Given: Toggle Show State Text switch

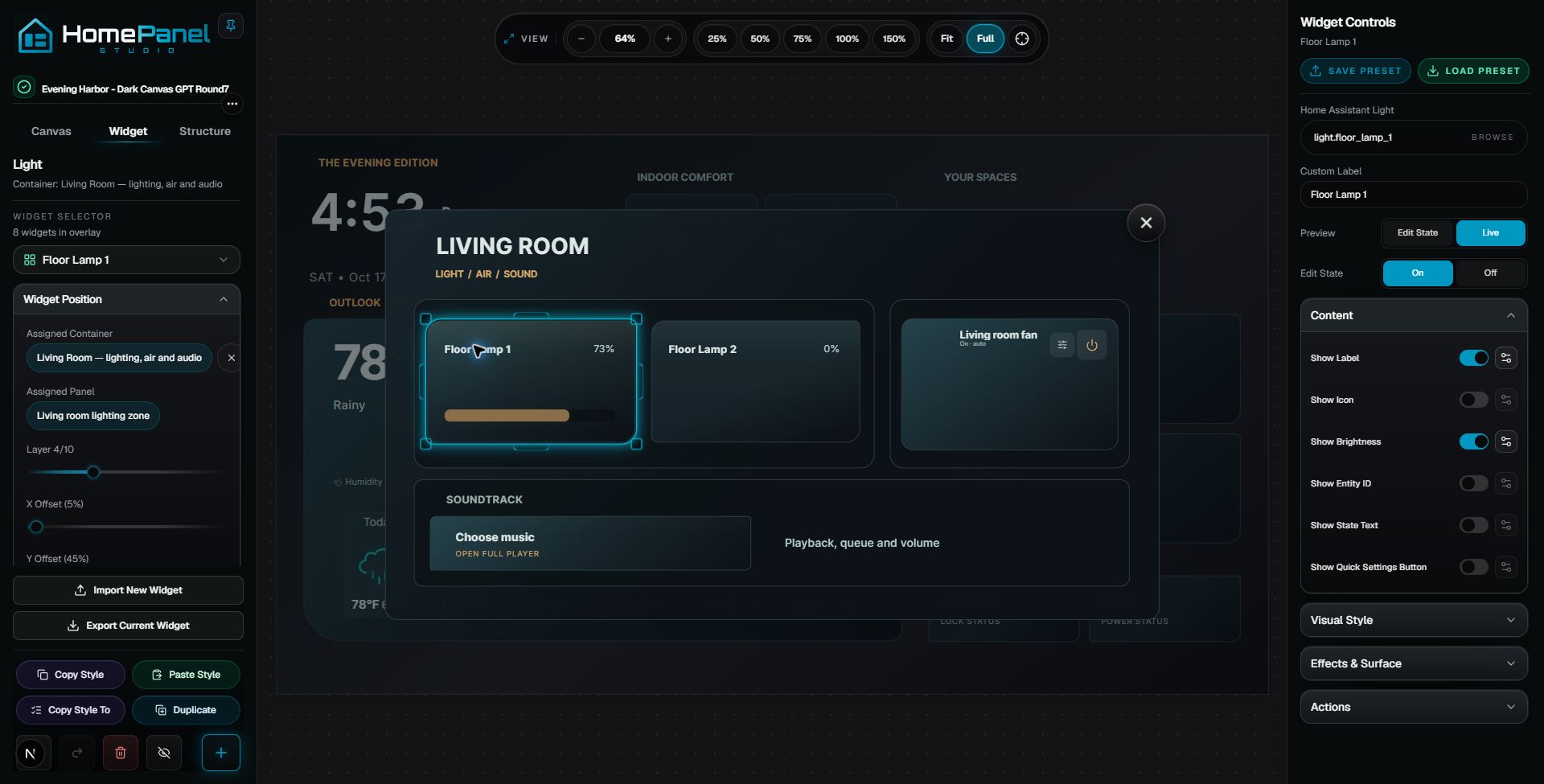Looking at the screenshot, I should tap(1474, 525).
